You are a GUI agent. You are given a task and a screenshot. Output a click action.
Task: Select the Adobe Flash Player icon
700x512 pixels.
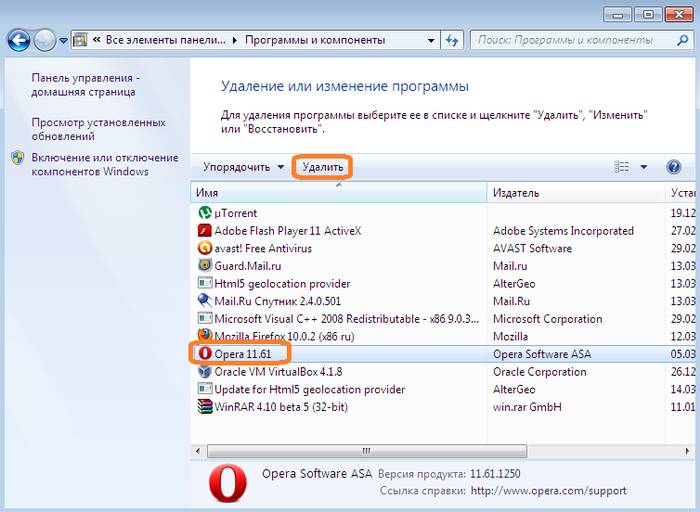[205, 231]
